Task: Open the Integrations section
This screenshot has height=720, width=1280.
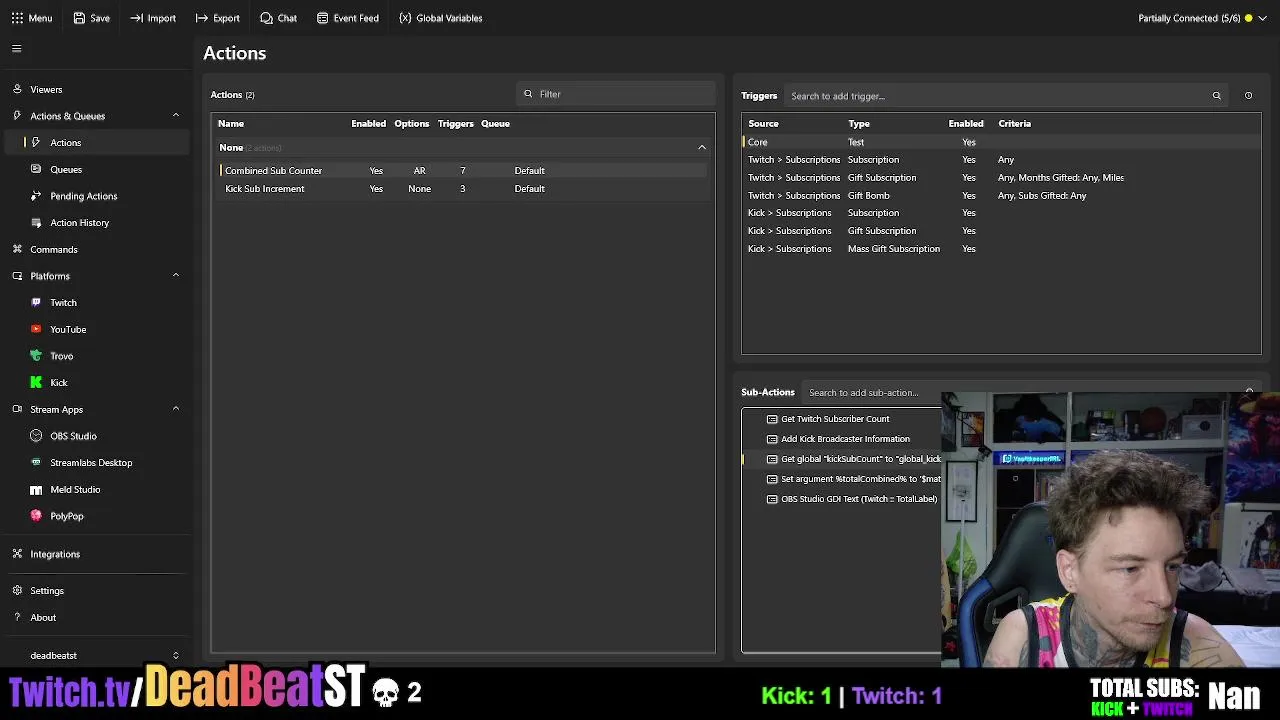Action: (x=55, y=554)
